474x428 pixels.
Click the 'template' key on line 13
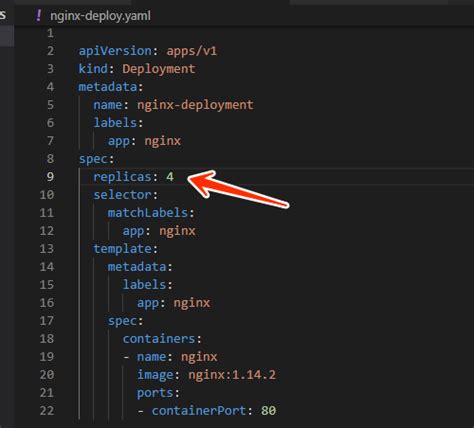pos(122,249)
